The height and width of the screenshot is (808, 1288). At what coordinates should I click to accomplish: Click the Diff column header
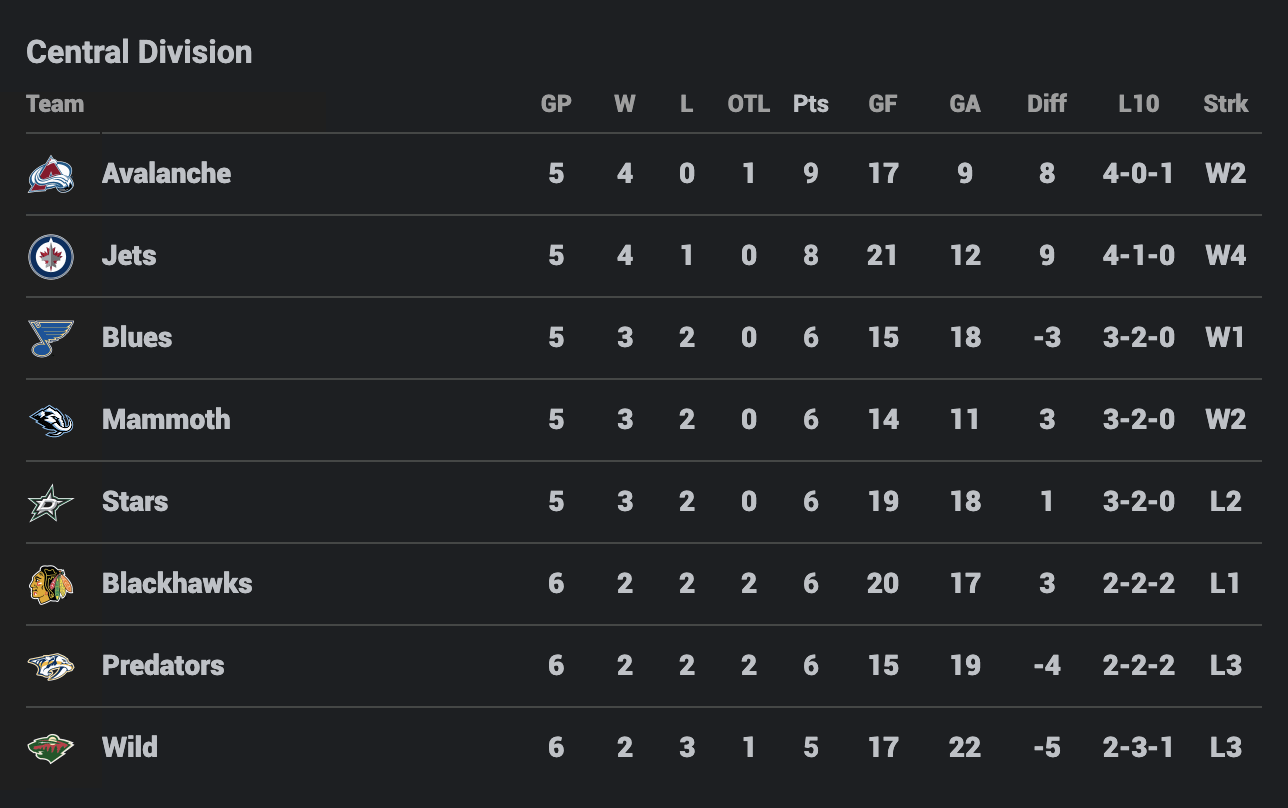[1046, 104]
